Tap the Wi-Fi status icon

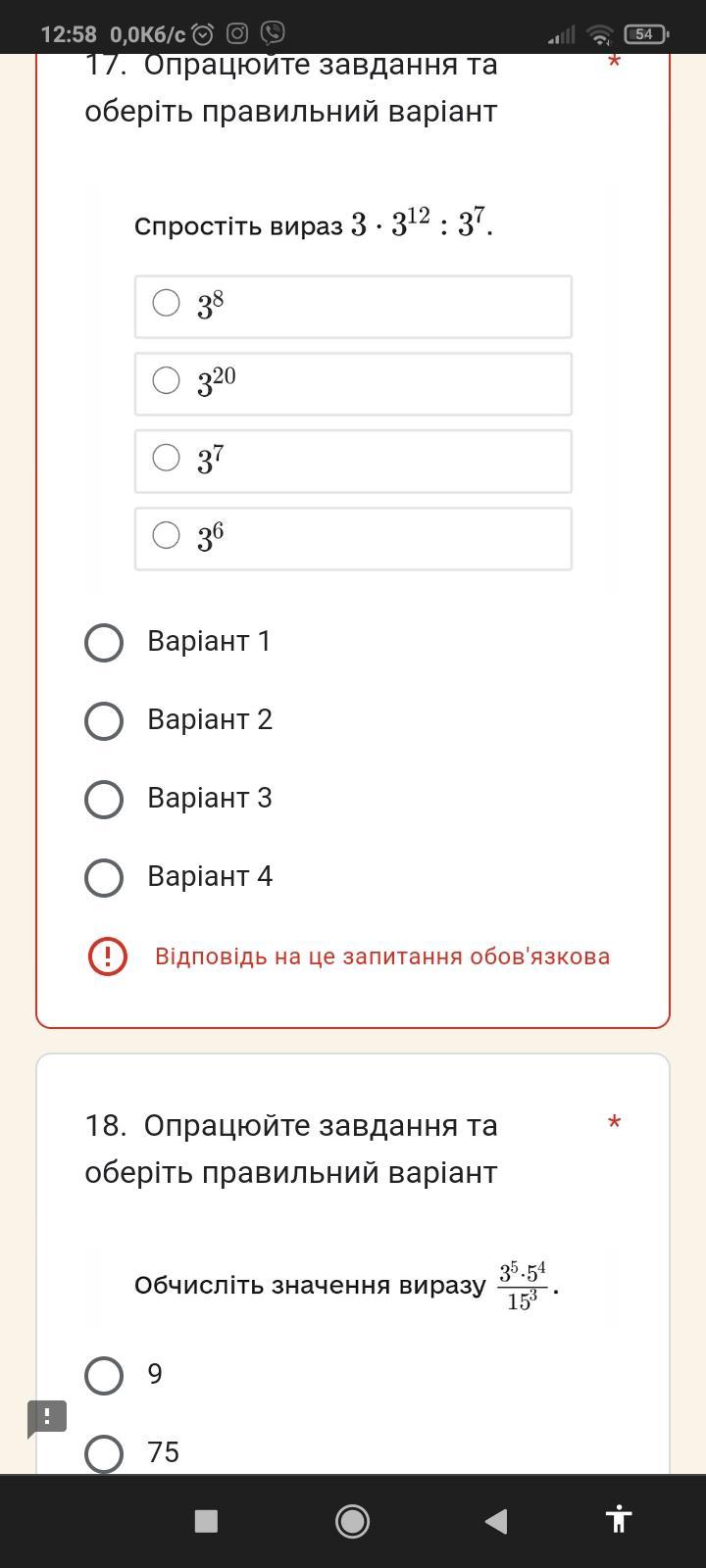[599, 34]
